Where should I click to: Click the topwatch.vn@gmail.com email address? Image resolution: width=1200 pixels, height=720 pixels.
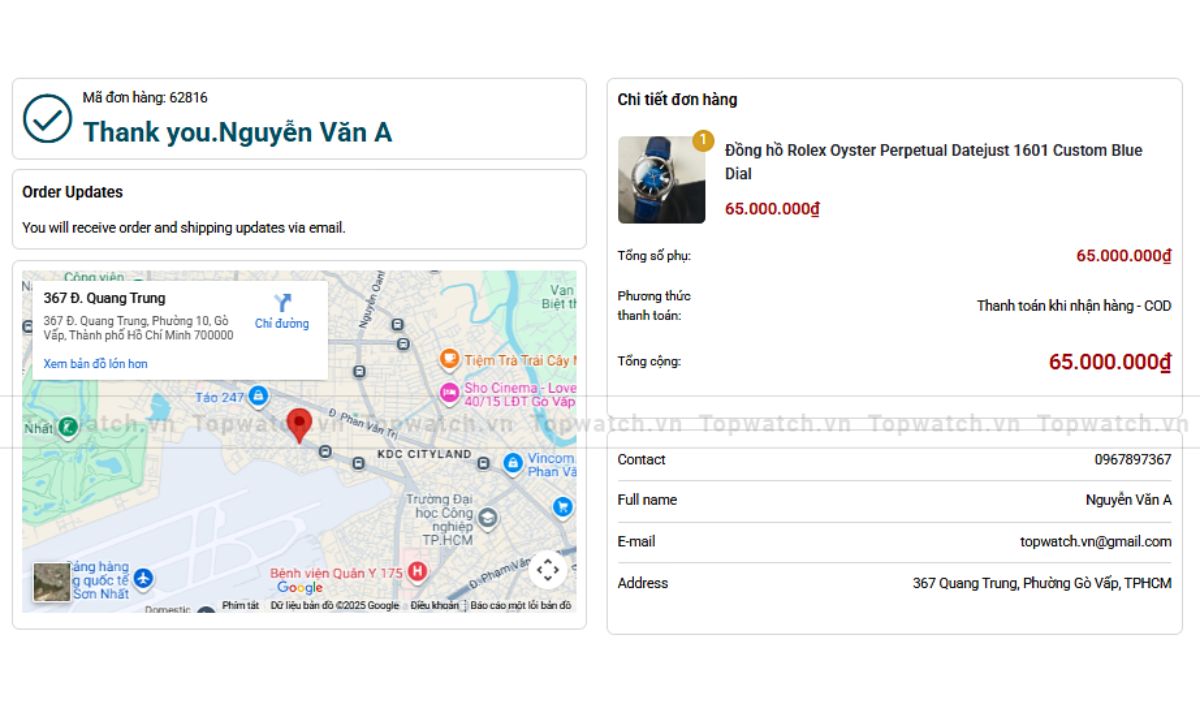click(x=1095, y=541)
